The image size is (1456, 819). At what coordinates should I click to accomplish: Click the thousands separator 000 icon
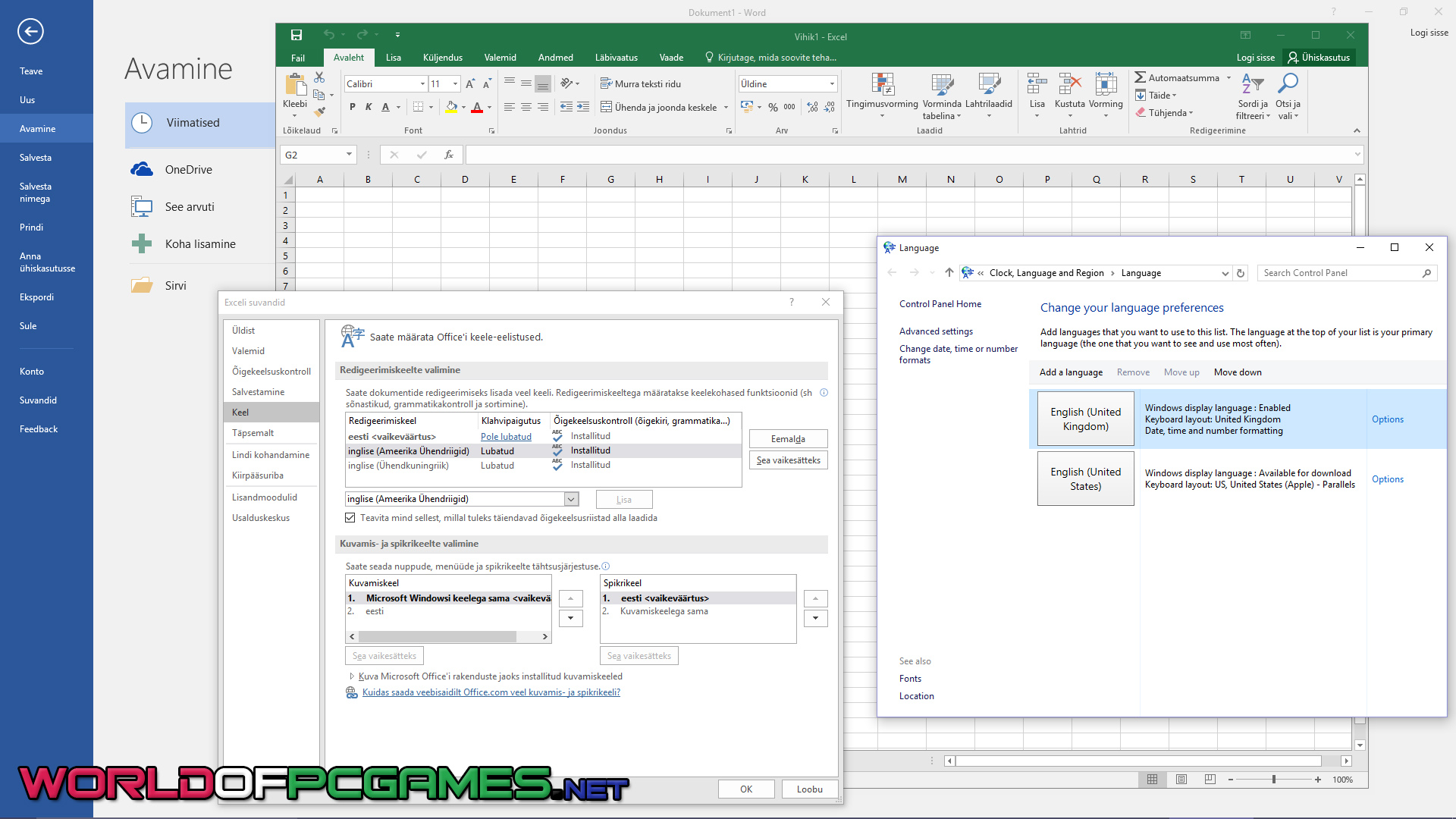tap(789, 107)
